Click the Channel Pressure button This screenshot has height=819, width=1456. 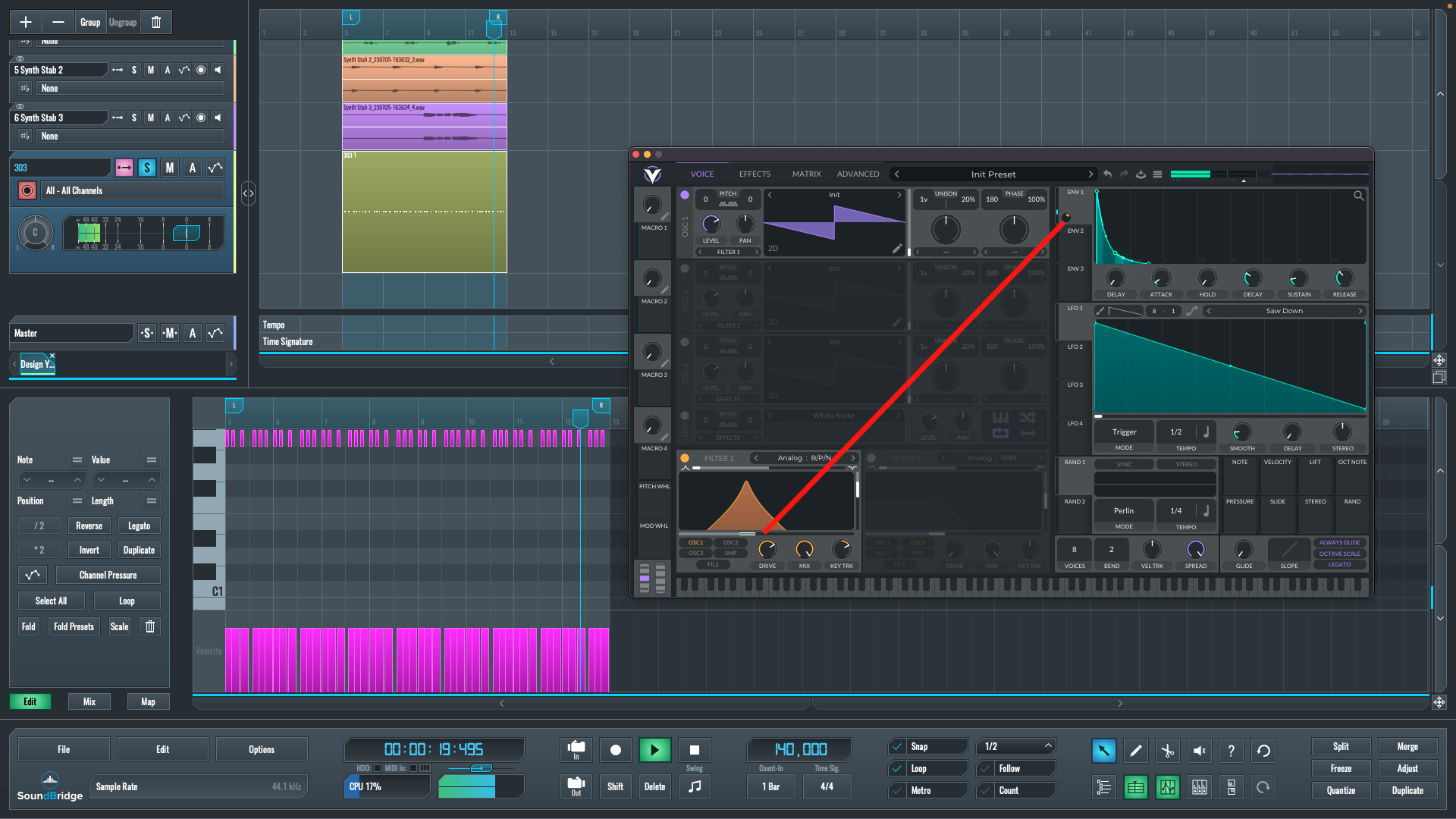pos(108,575)
